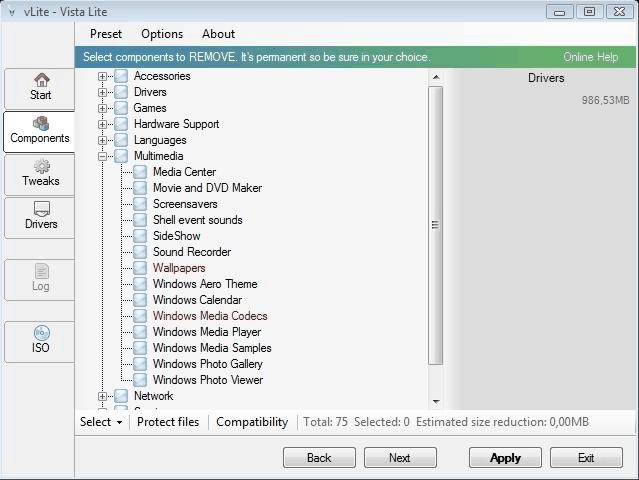Click the Exit button

point(586,458)
